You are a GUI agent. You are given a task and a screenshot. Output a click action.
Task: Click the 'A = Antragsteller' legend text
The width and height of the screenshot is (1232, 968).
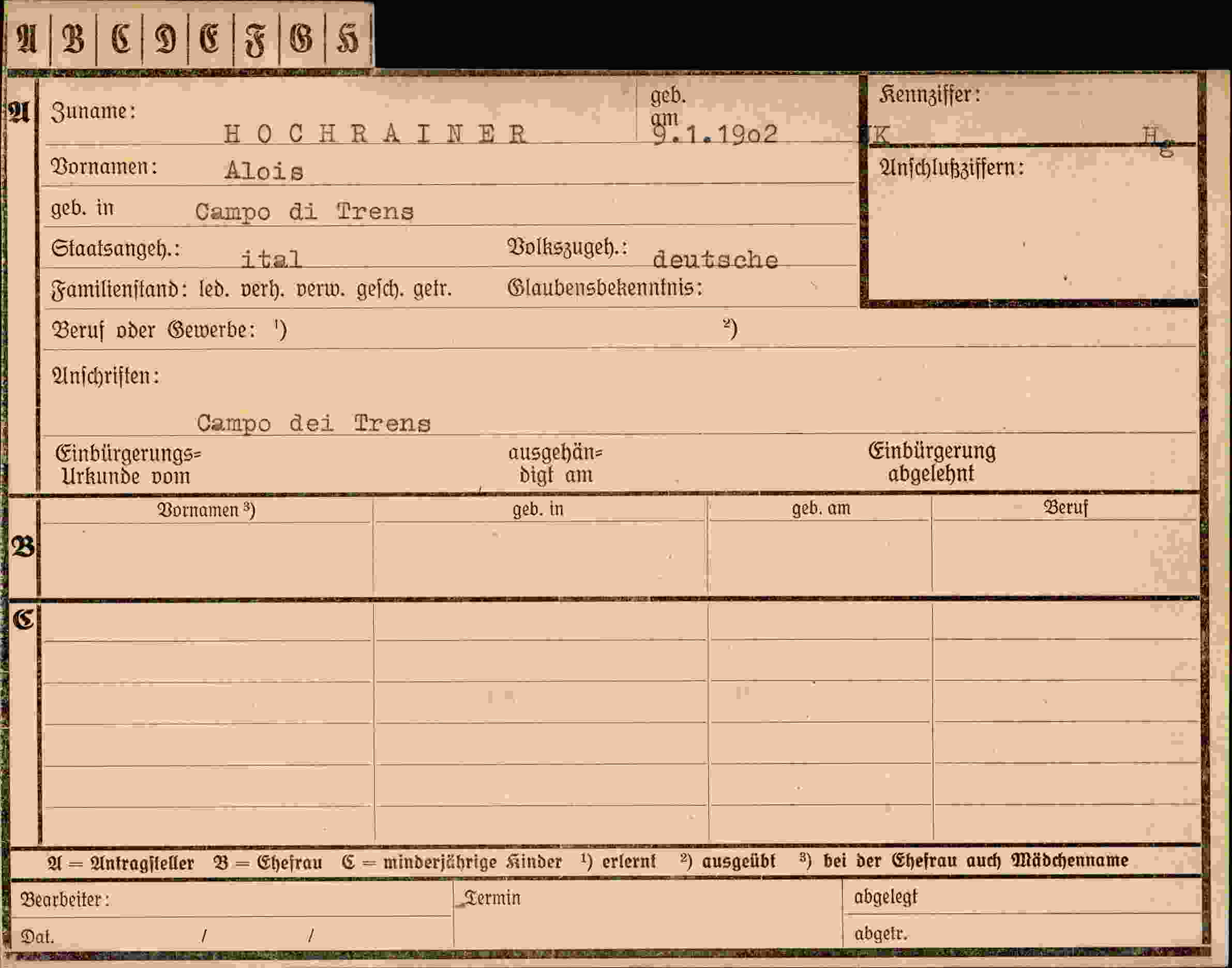tap(121, 863)
